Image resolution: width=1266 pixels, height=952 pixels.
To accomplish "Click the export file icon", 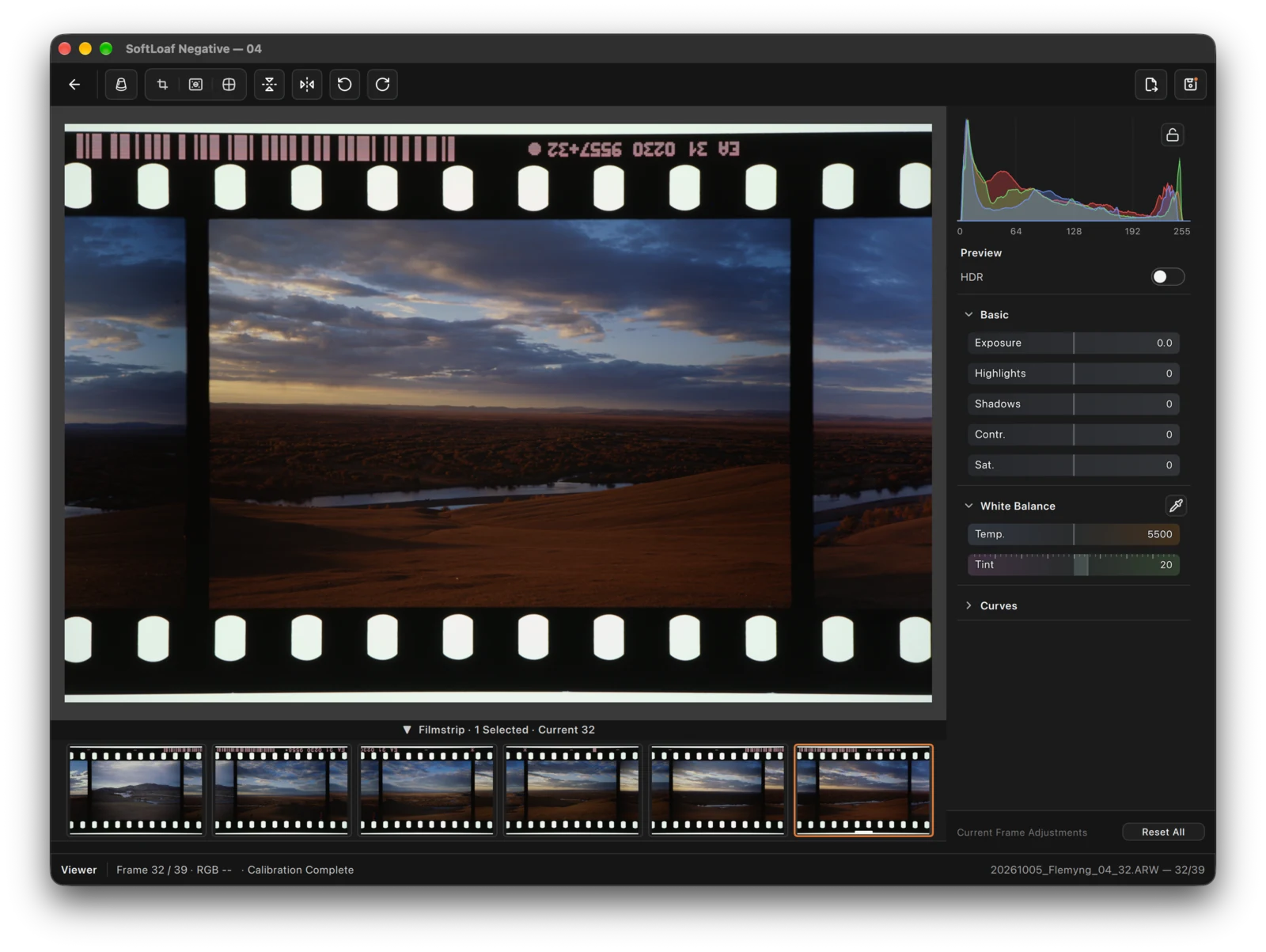I will tap(1151, 85).
